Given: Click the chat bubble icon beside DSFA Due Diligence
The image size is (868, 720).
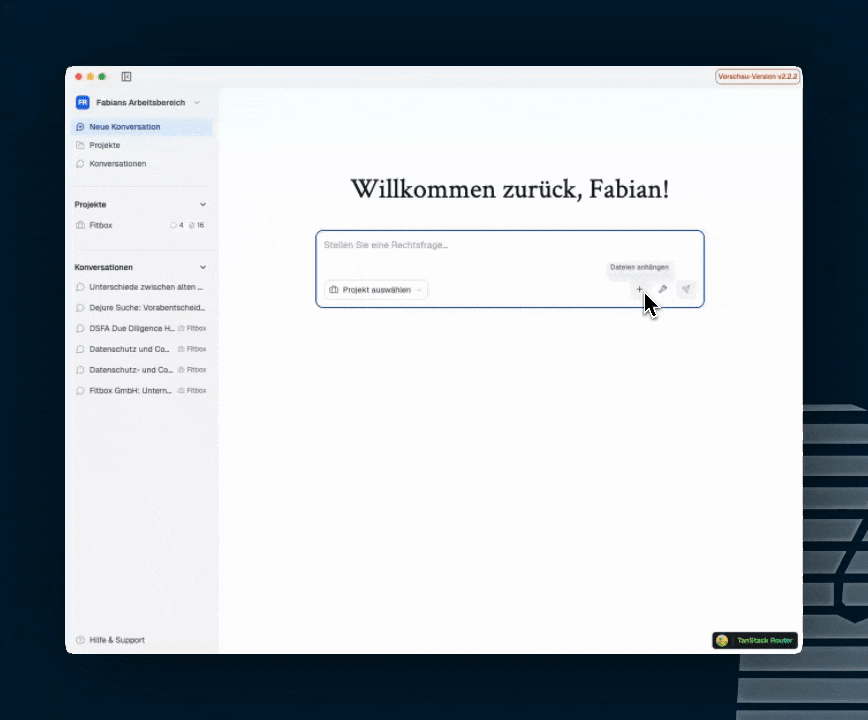Looking at the screenshot, I should pos(81,328).
